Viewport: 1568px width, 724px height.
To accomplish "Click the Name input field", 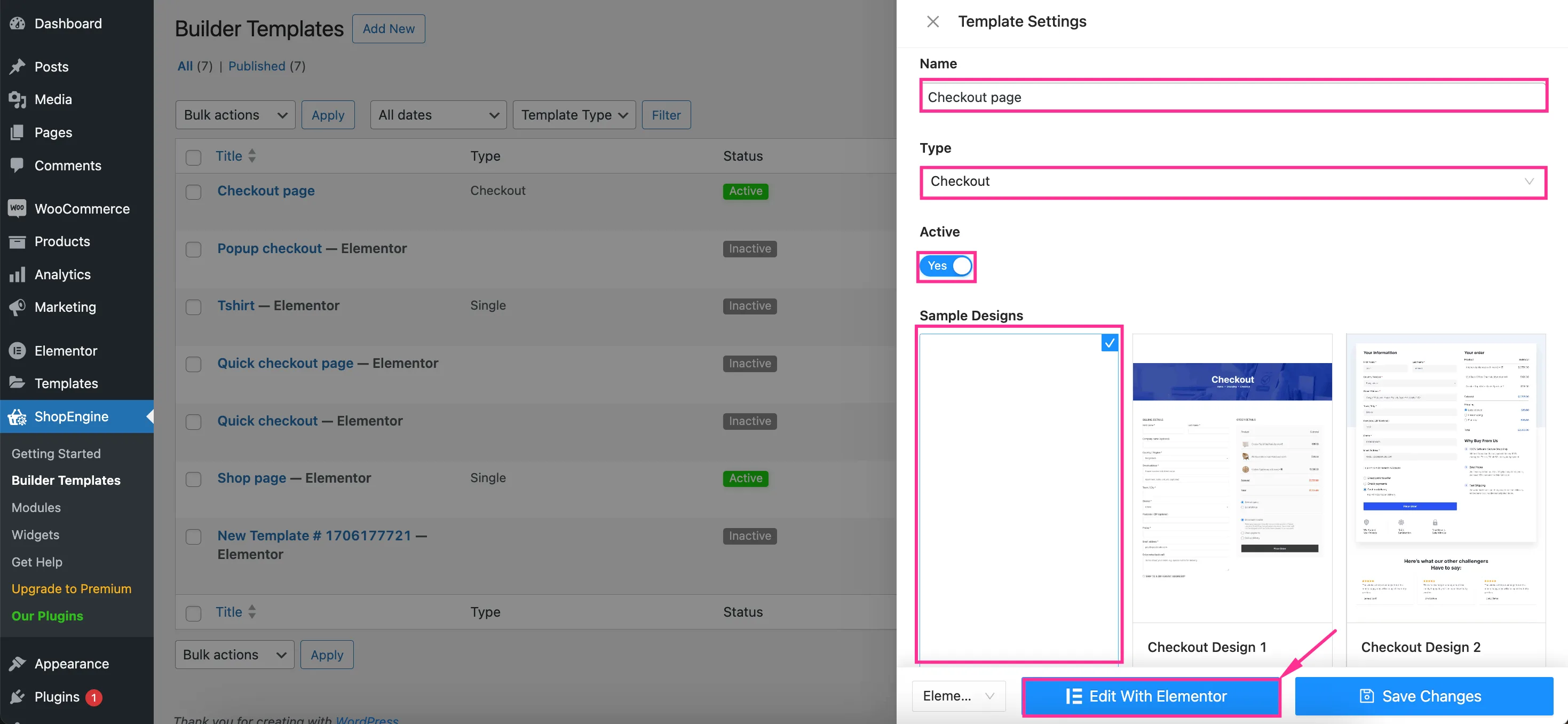I will pos(1233,97).
